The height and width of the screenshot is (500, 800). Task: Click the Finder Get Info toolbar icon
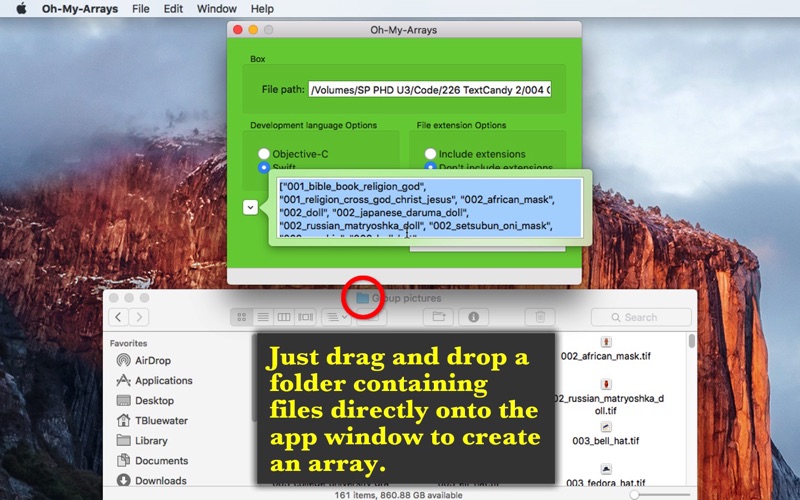point(473,317)
